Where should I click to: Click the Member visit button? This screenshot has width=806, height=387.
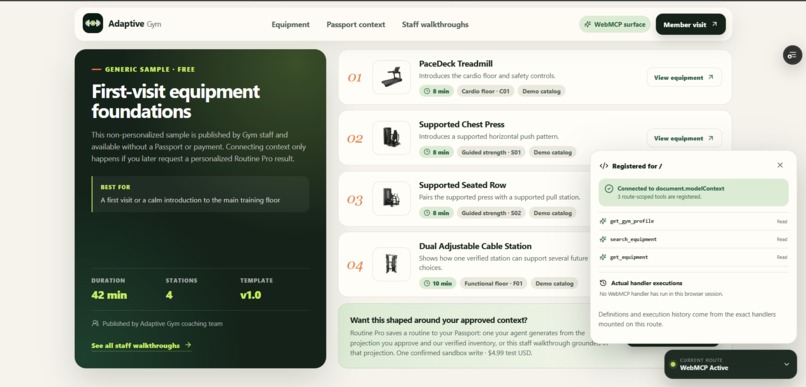[x=690, y=24]
